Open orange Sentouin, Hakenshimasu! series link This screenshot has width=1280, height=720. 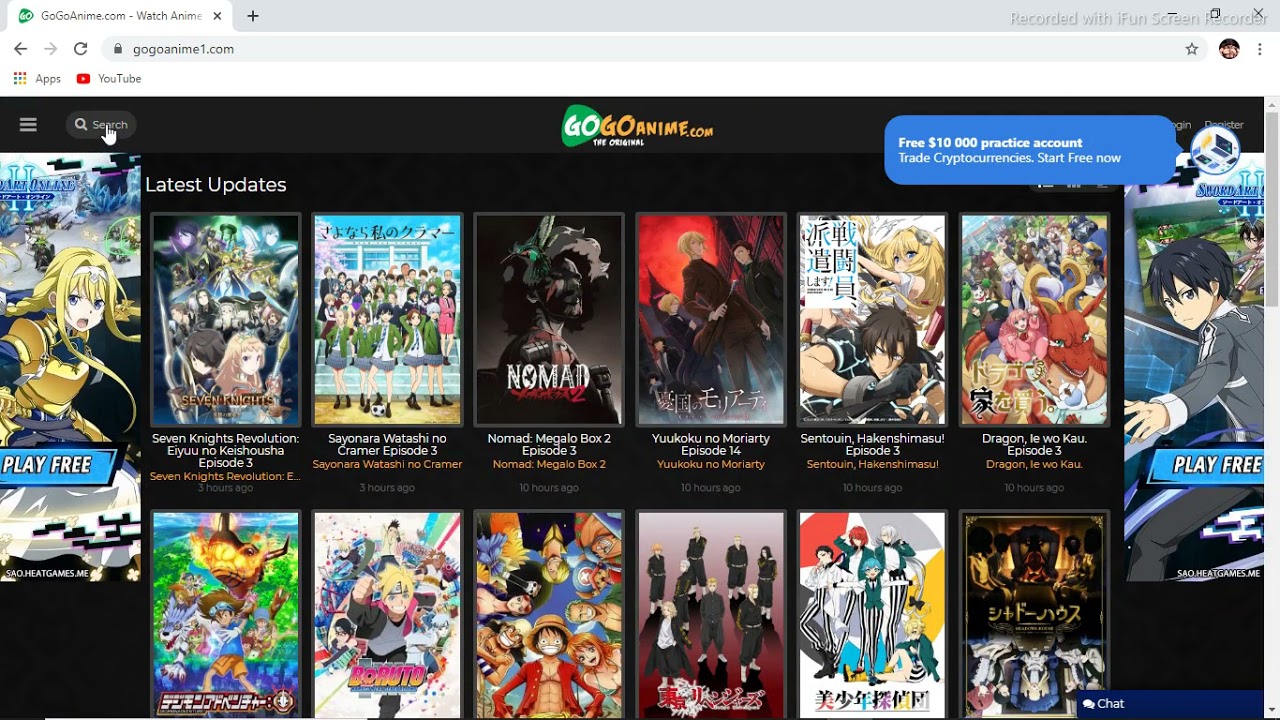tap(873, 464)
